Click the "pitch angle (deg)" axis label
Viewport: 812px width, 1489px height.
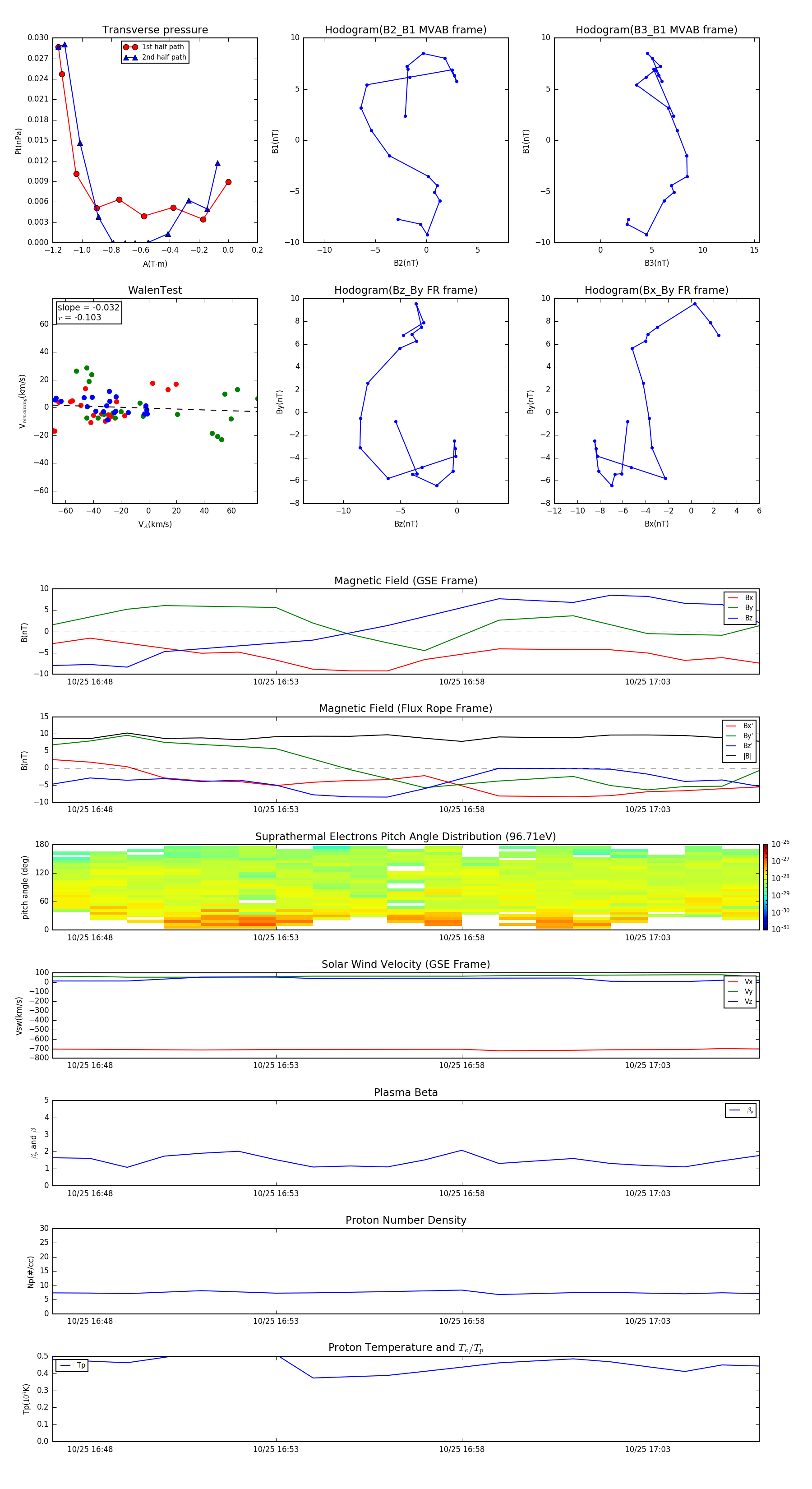pyautogui.click(x=25, y=887)
